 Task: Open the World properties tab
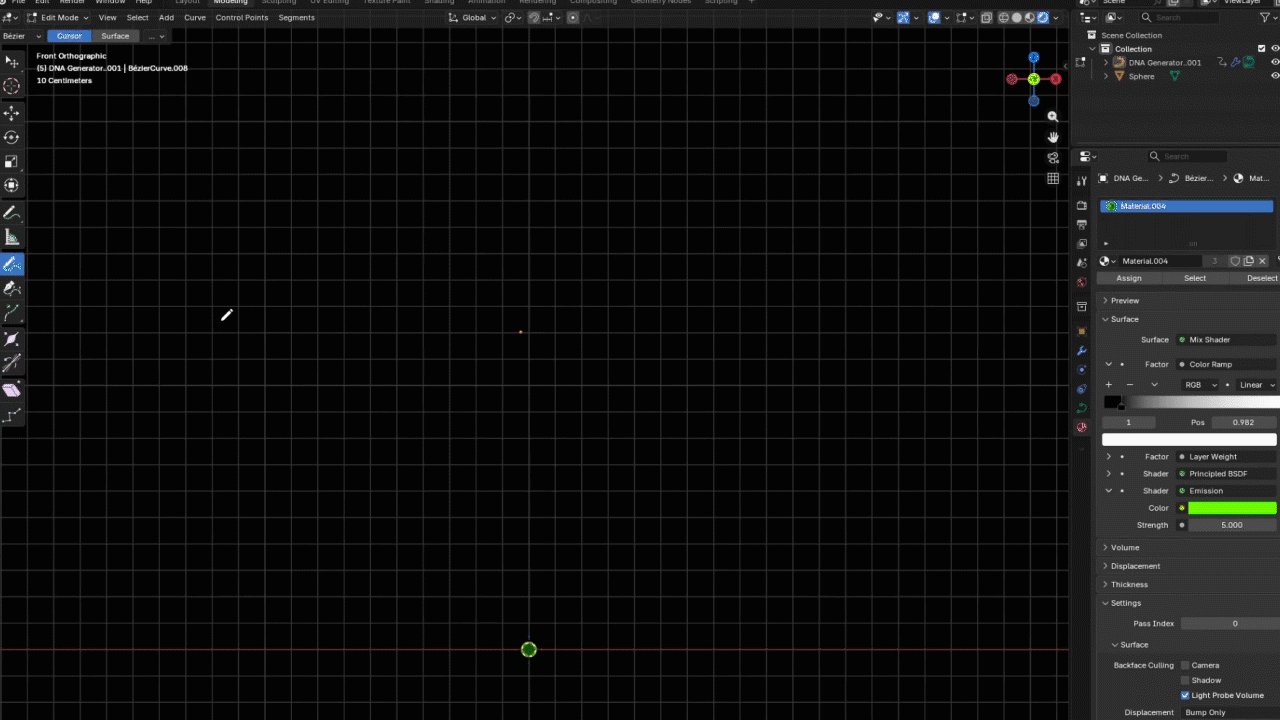(x=1081, y=282)
